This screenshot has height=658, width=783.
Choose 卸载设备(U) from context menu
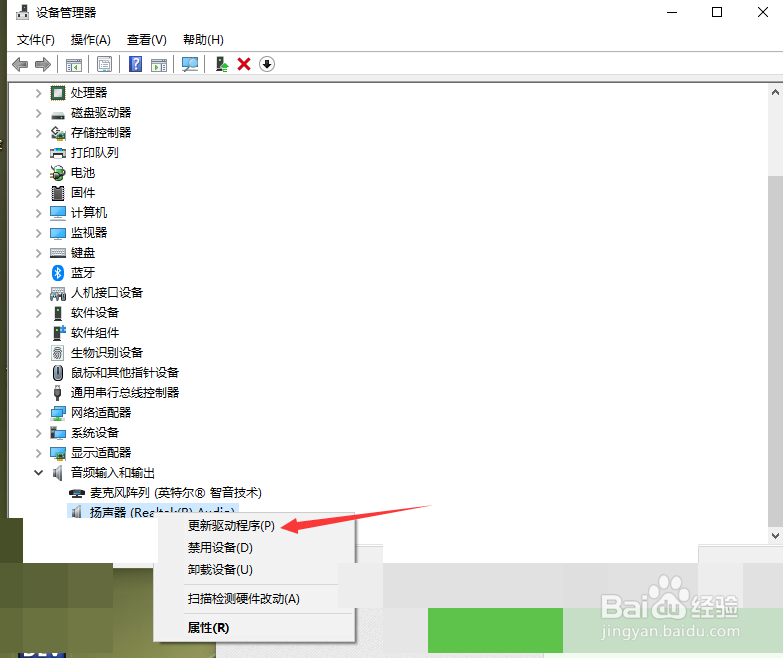(x=220, y=570)
